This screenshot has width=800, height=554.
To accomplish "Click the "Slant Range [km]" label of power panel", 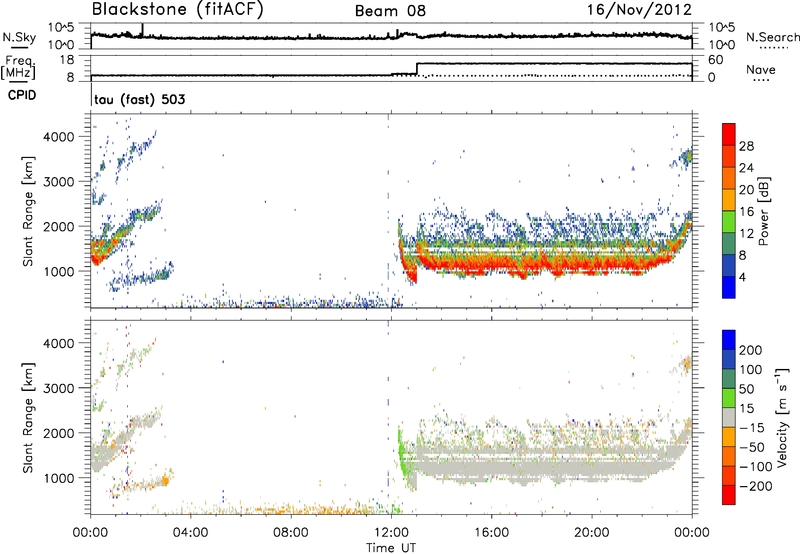I will 28,211.
